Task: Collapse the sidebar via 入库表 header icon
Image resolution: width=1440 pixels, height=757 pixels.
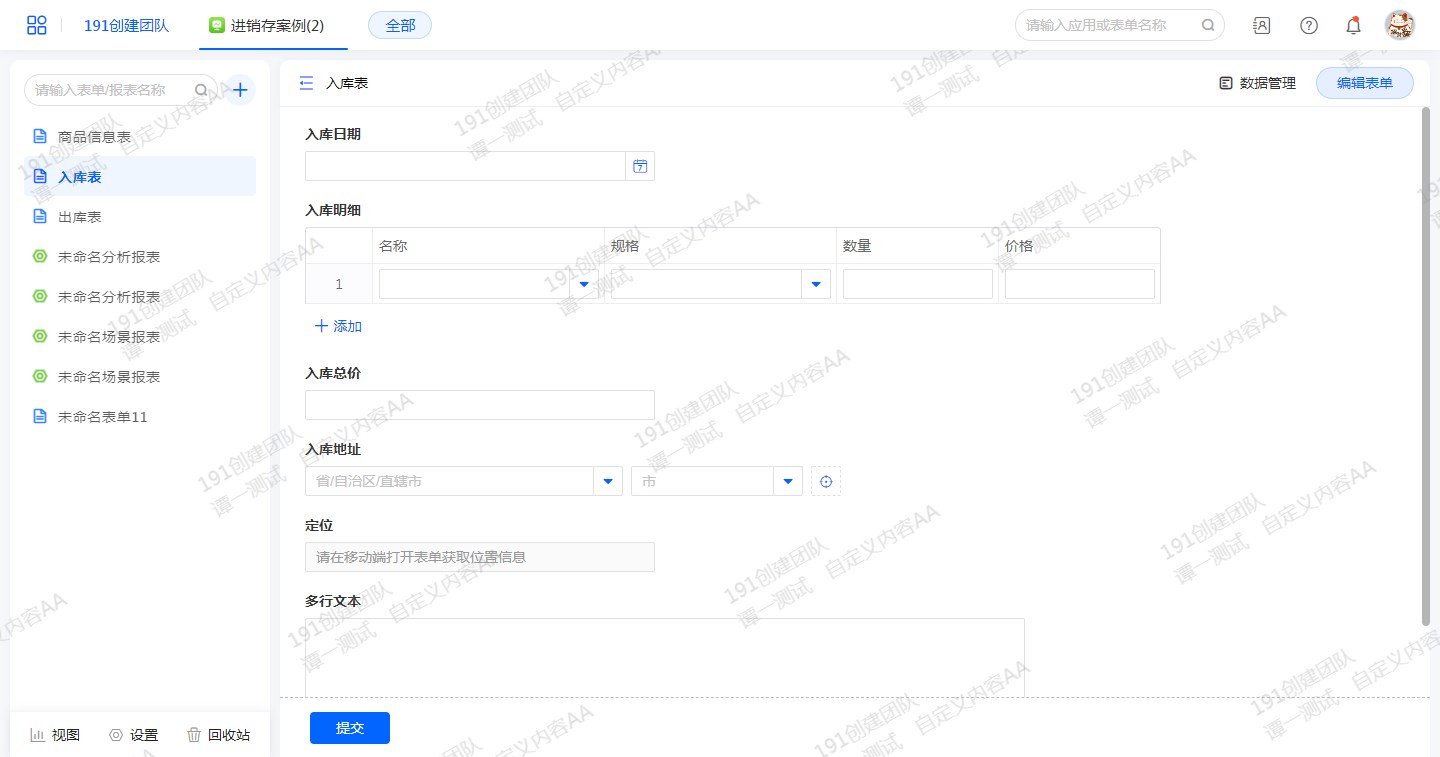Action: (x=307, y=84)
